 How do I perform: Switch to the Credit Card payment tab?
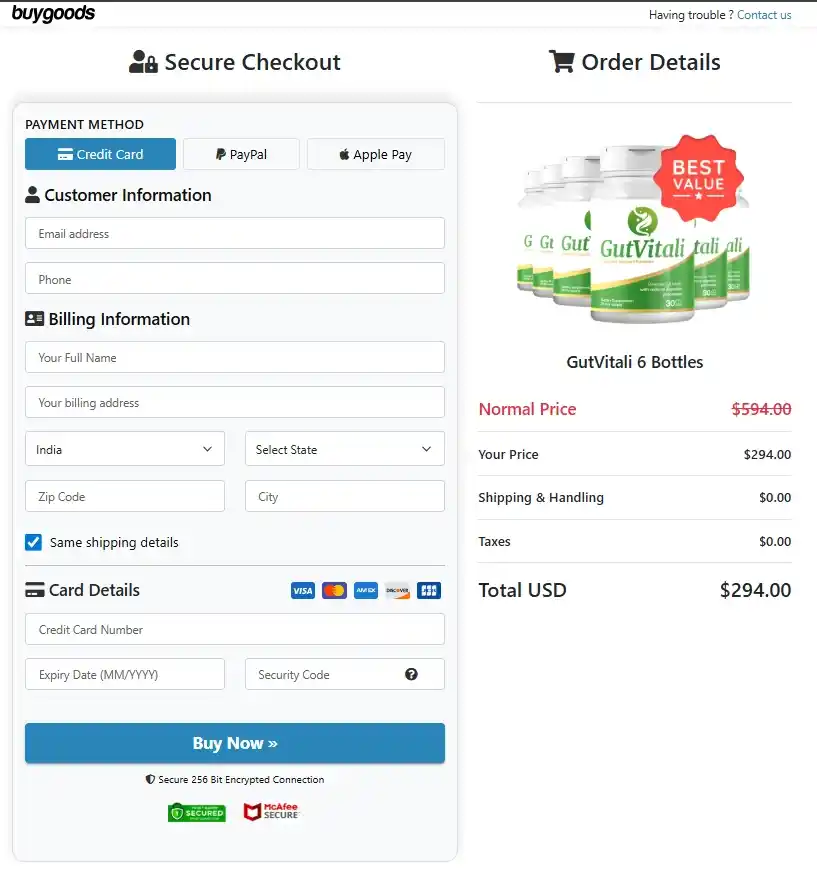click(x=100, y=153)
